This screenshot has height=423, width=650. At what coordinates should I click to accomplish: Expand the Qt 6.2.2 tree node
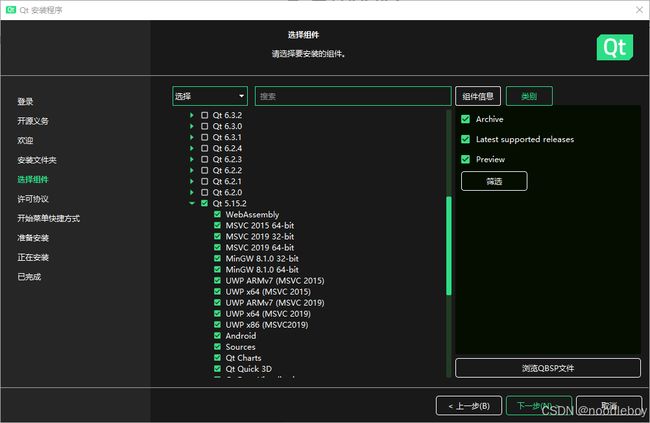(x=192, y=170)
